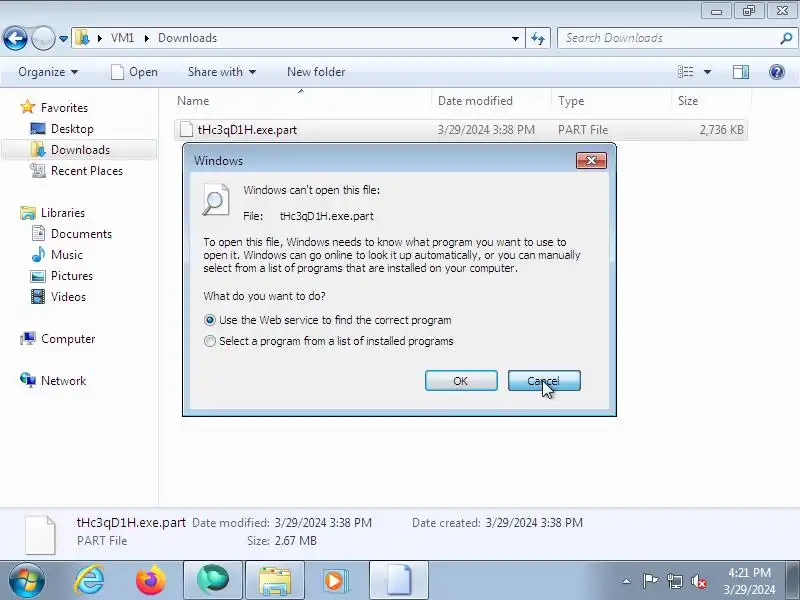Open Recent Places in Favorites

click(x=77, y=170)
